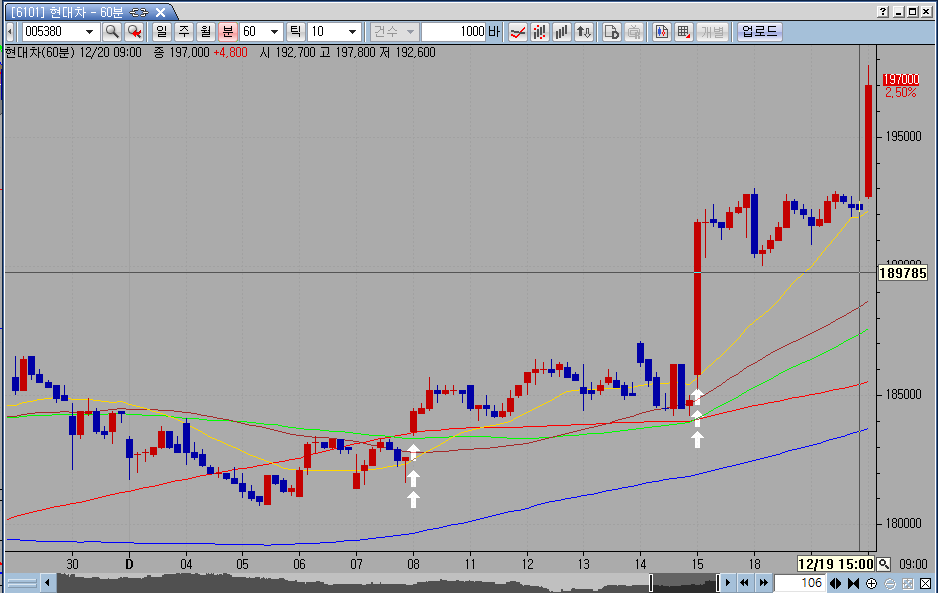Click the up-down arrows sort icon

pos(584,31)
